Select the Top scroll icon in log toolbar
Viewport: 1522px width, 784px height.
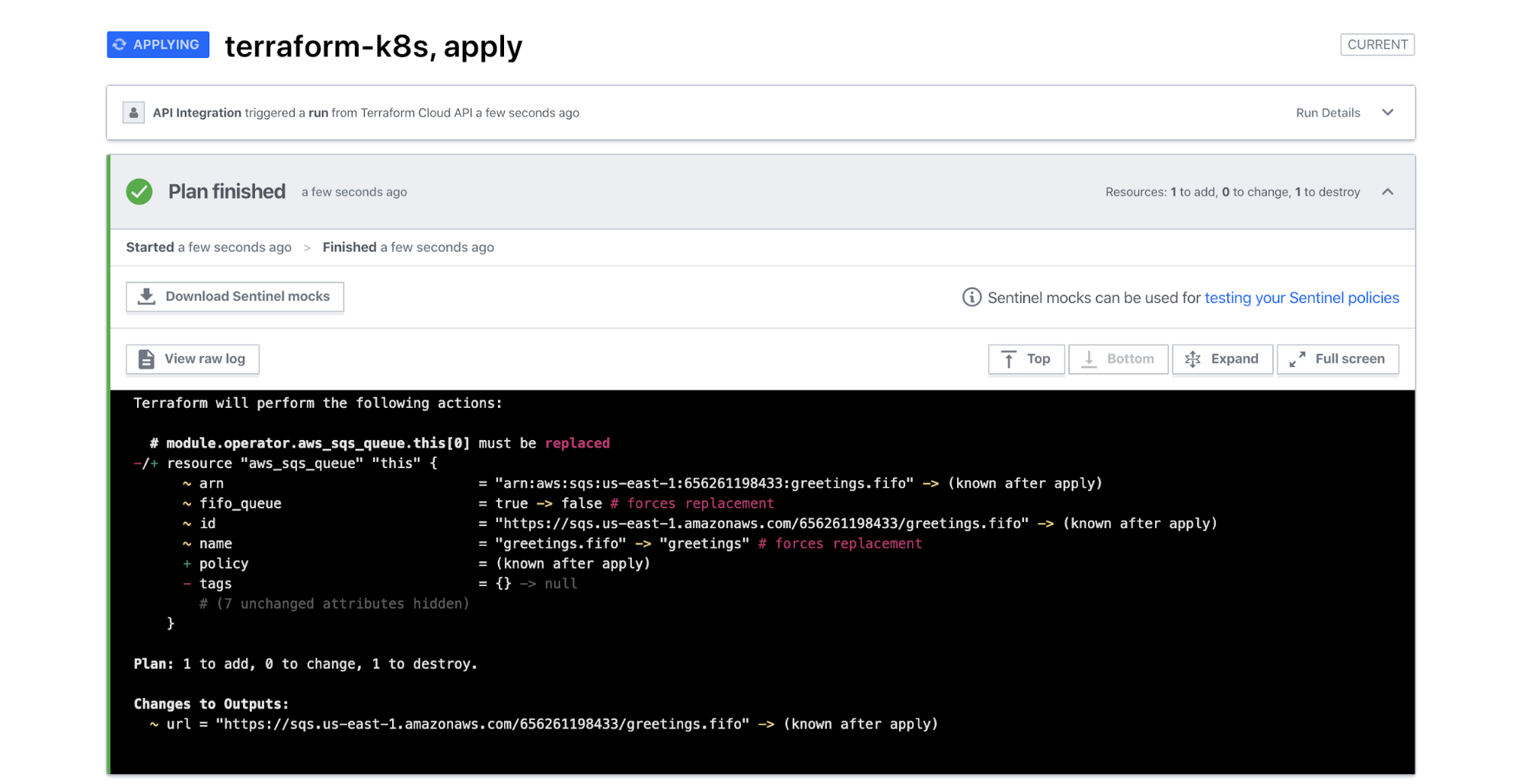(1010, 359)
